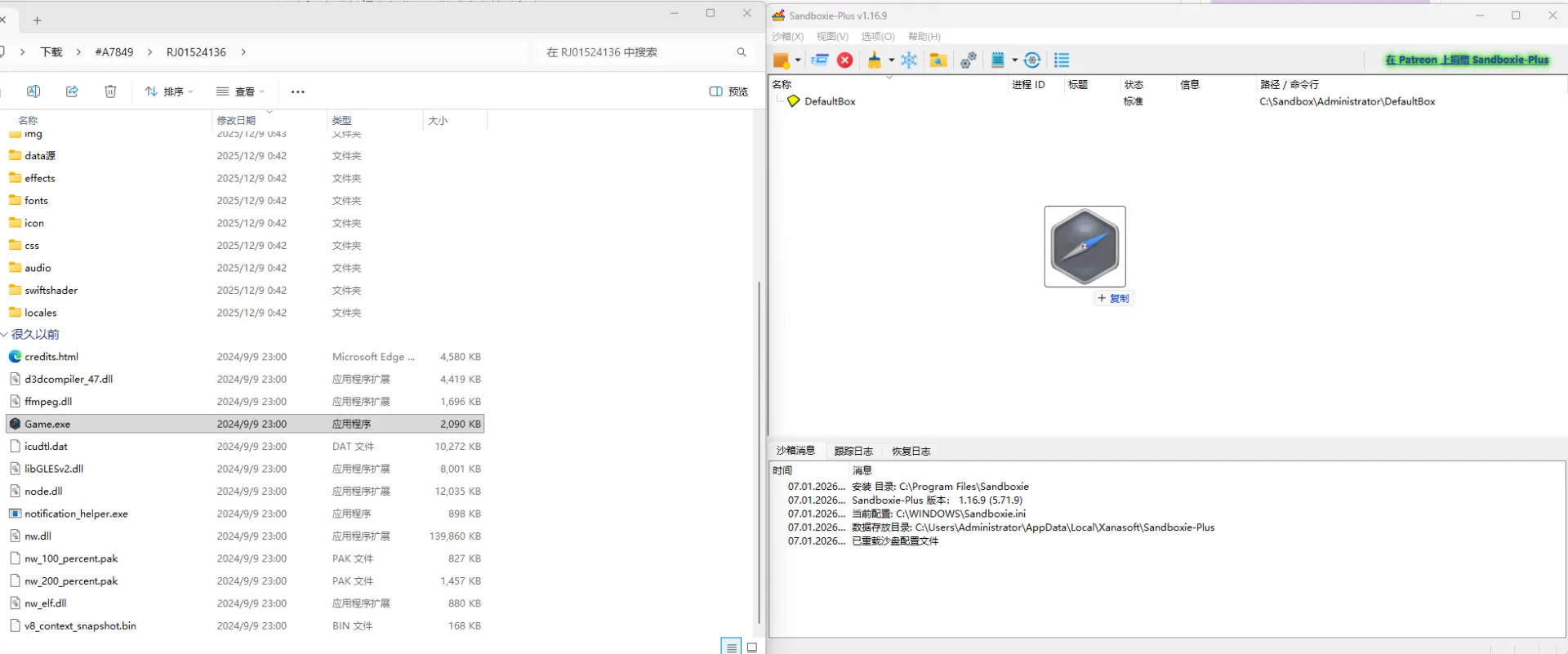Switch to the 恢复日志 tab
This screenshot has width=1568, height=654.
tap(911, 452)
